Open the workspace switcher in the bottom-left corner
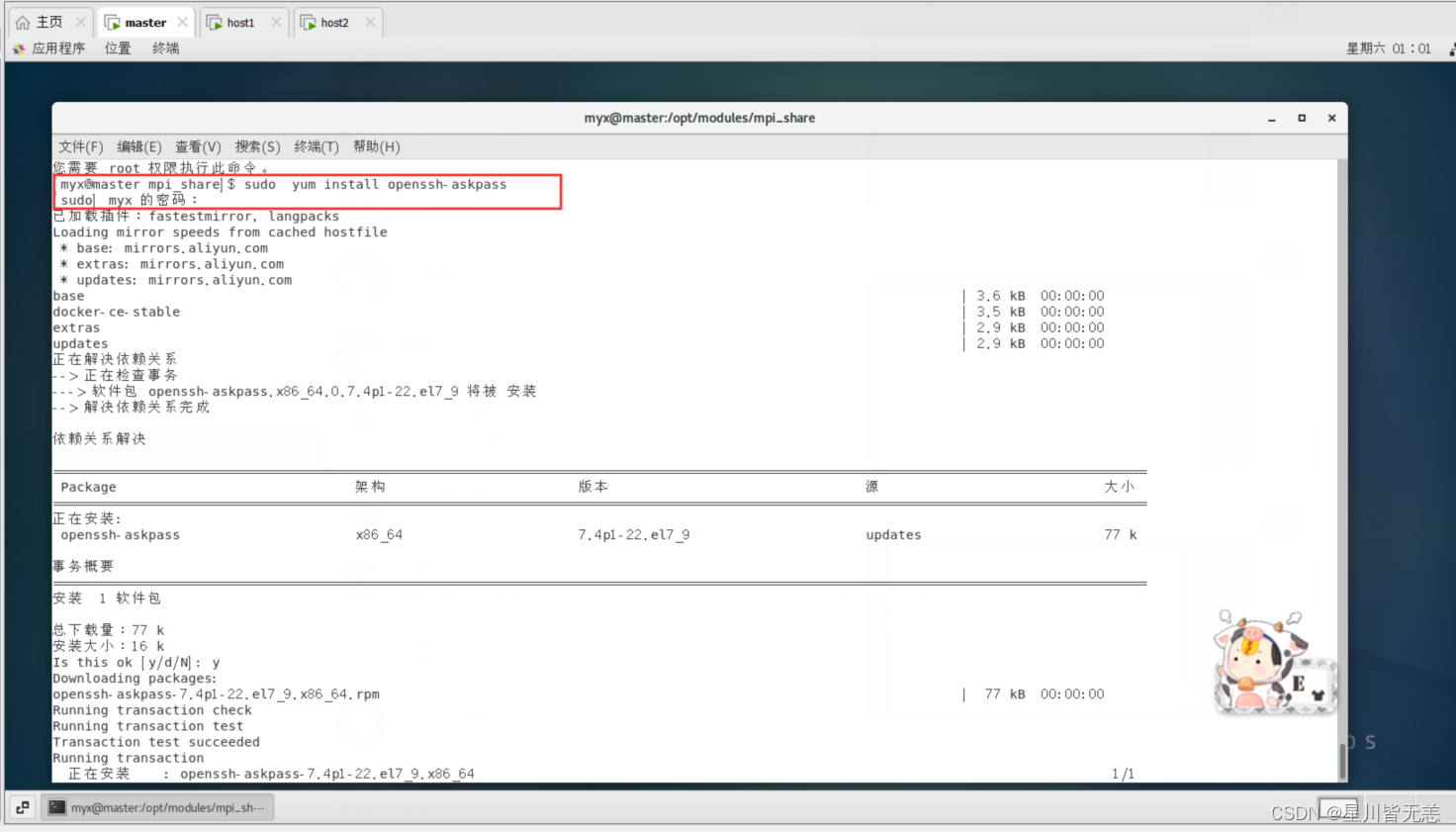The width and height of the screenshot is (1456, 832). (x=21, y=807)
